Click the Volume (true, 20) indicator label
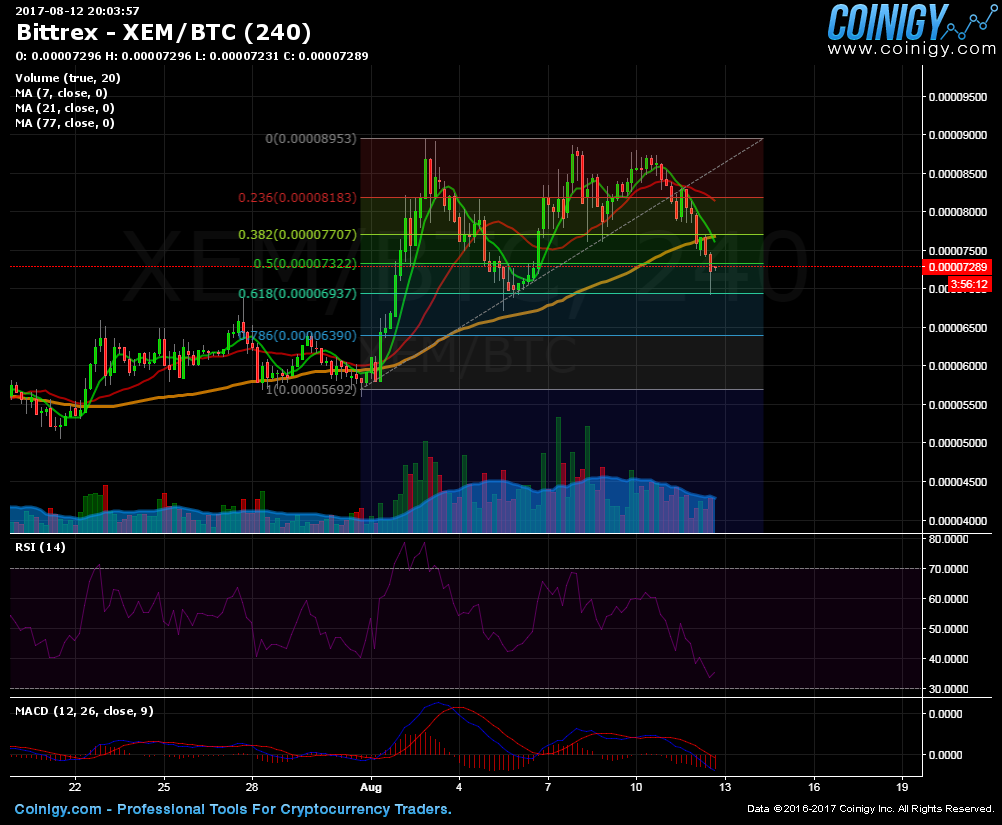Image resolution: width=1002 pixels, height=825 pixels. point(68,78)
